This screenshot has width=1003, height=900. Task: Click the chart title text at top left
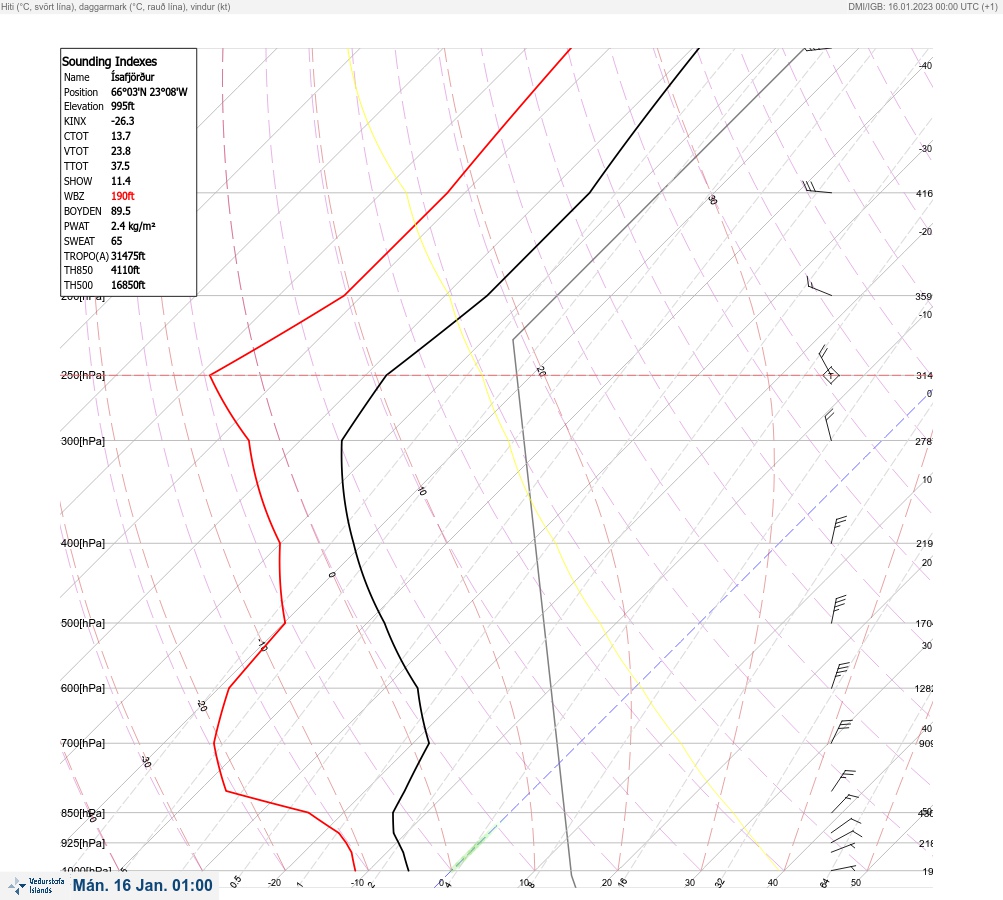point(116,6)
